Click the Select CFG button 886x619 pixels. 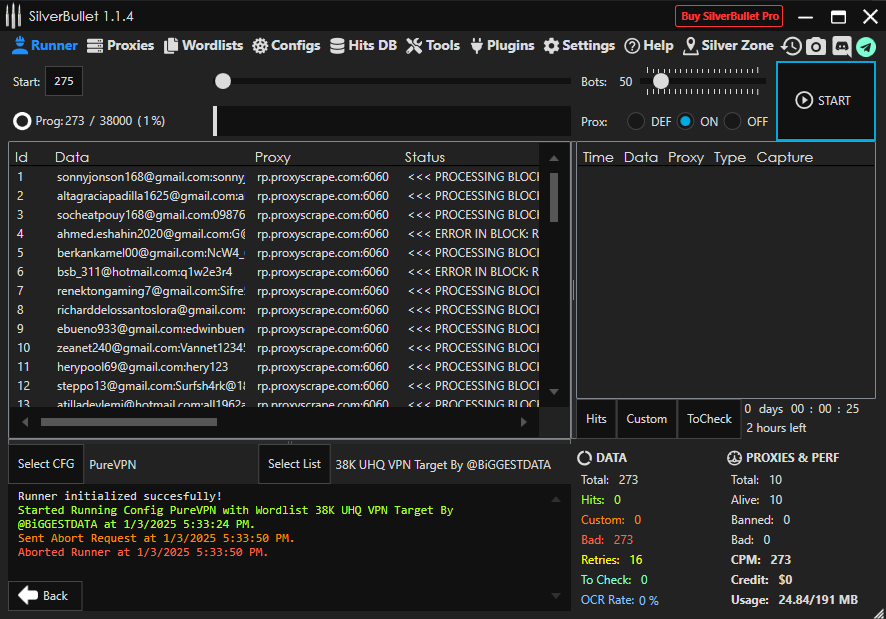[46, 464]
